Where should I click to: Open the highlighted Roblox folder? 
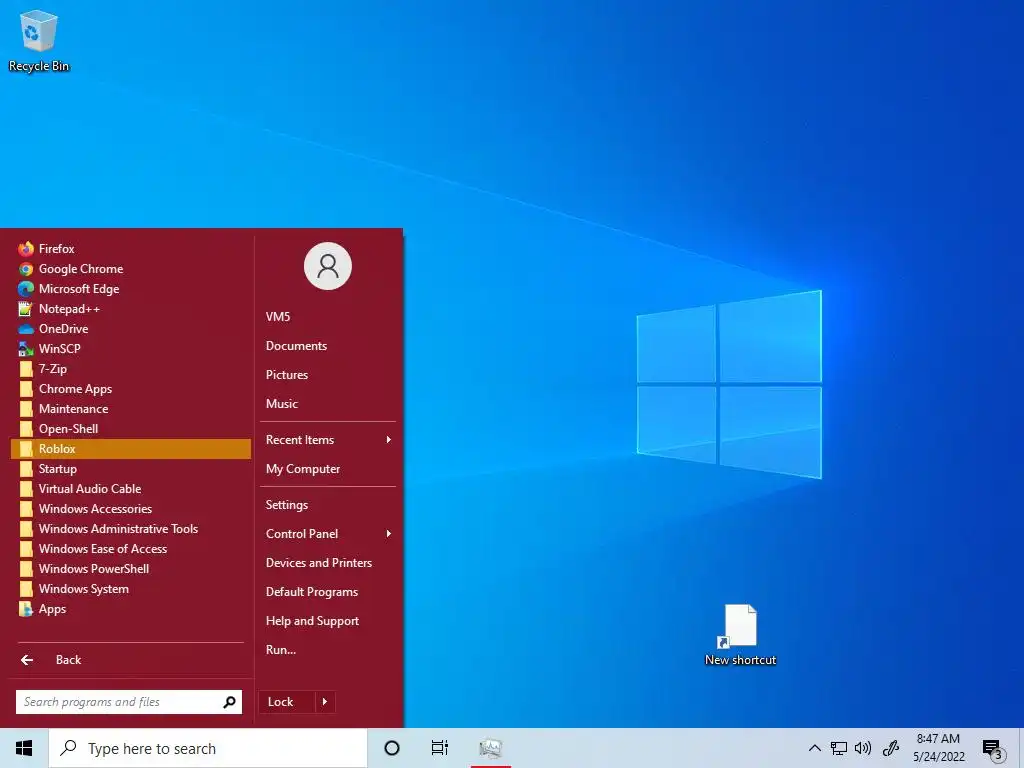pos(131,449)
